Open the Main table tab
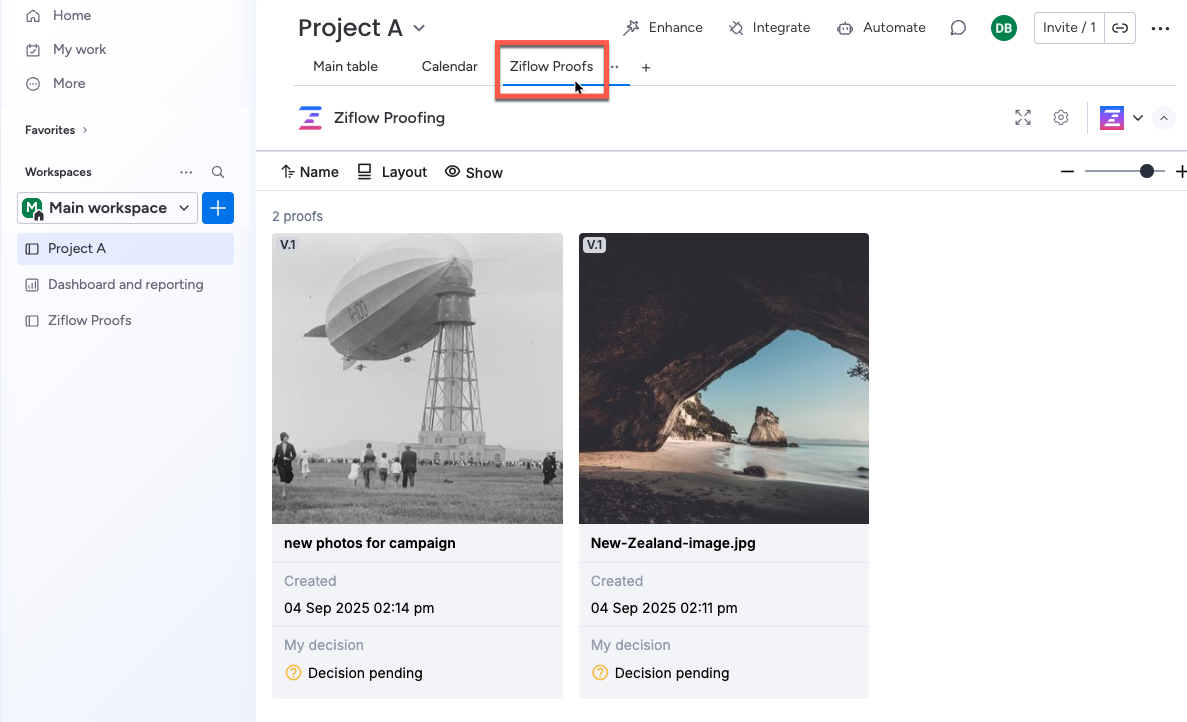 (x=344, y=66)
